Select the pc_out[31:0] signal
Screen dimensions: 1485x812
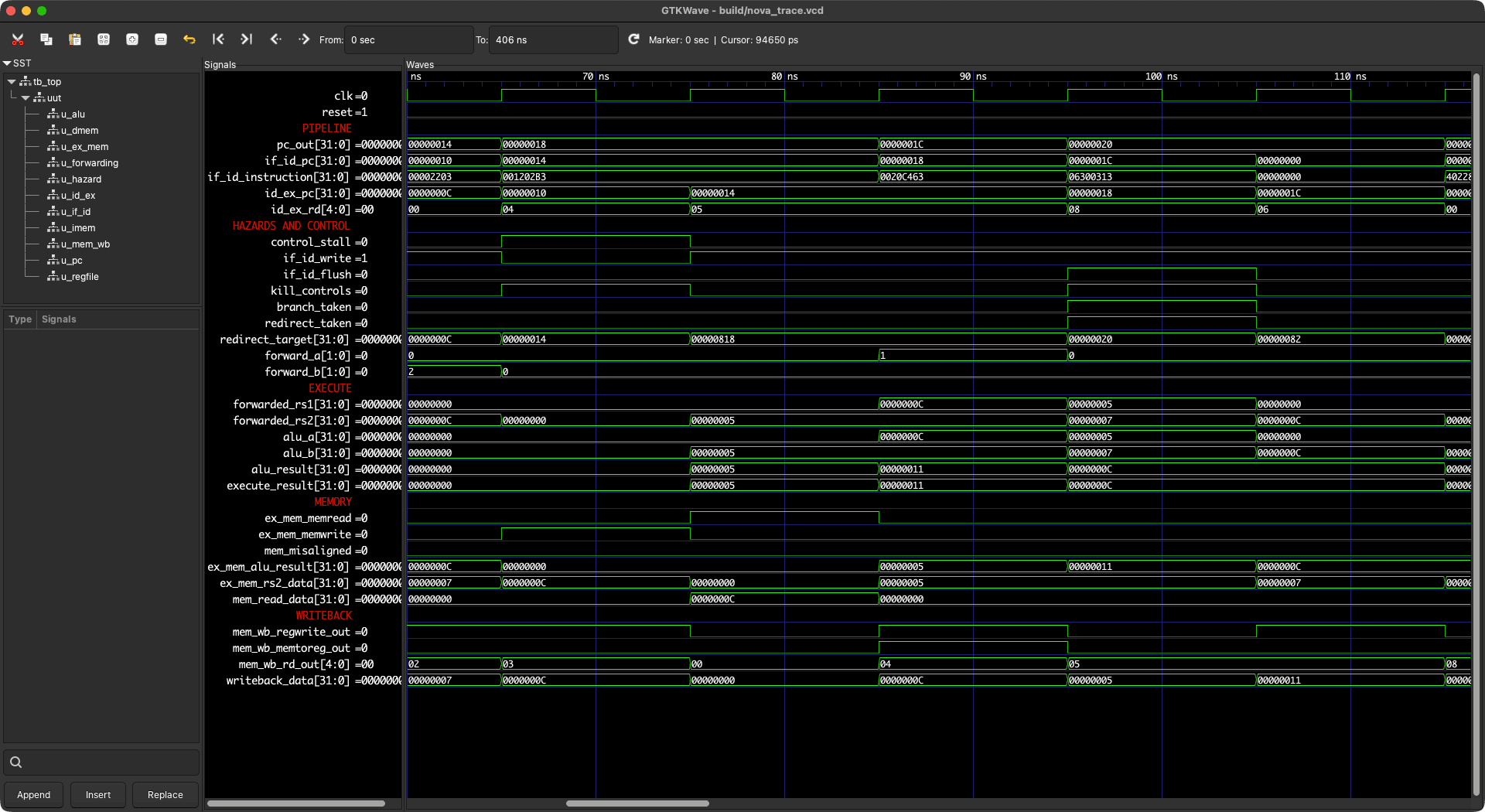tap(312, 145)
